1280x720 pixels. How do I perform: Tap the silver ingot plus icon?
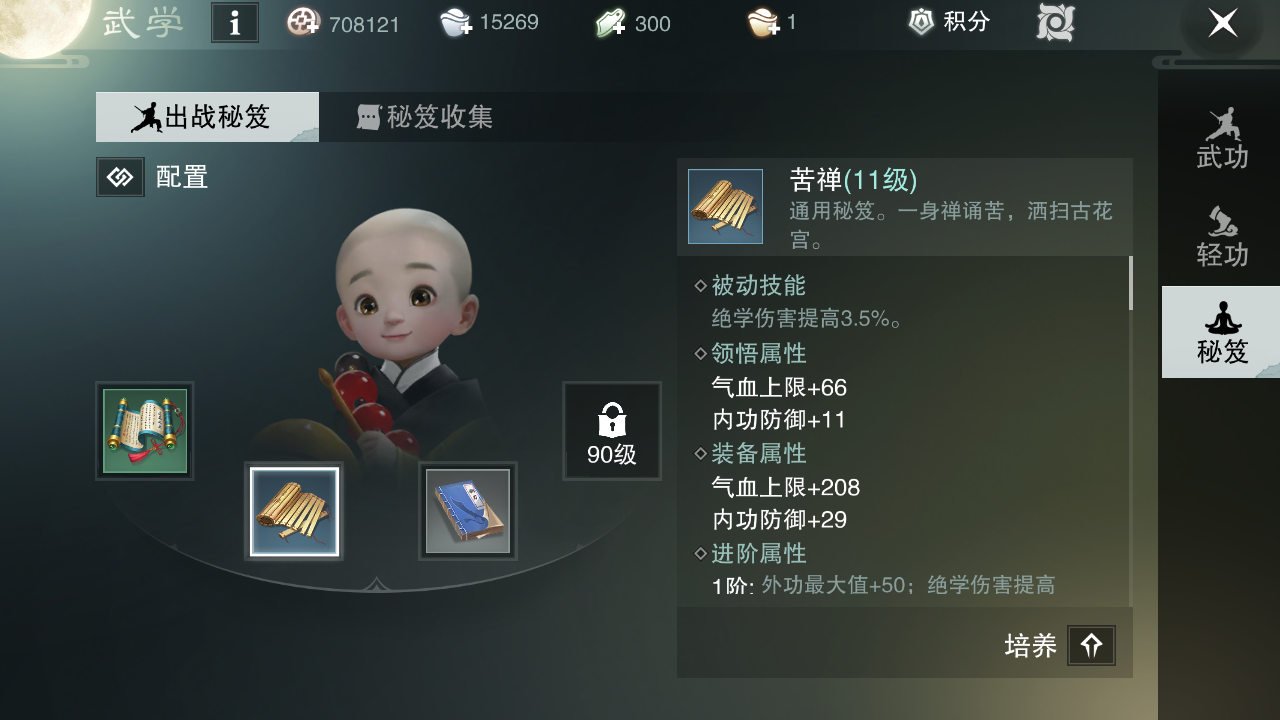[x=457, y=23]
